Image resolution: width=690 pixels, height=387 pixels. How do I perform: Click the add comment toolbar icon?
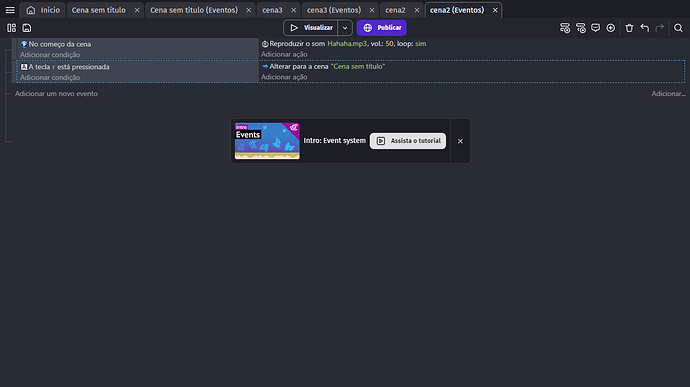tap(595, 28)
